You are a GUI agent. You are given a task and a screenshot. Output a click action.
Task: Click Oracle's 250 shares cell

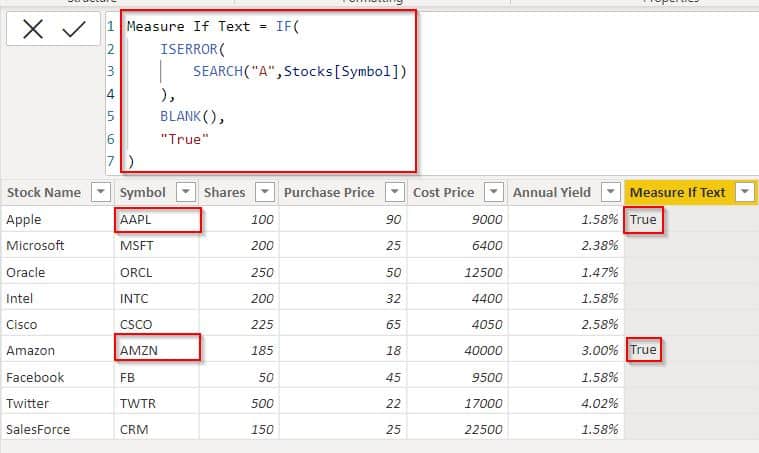(x=239, y=272)
